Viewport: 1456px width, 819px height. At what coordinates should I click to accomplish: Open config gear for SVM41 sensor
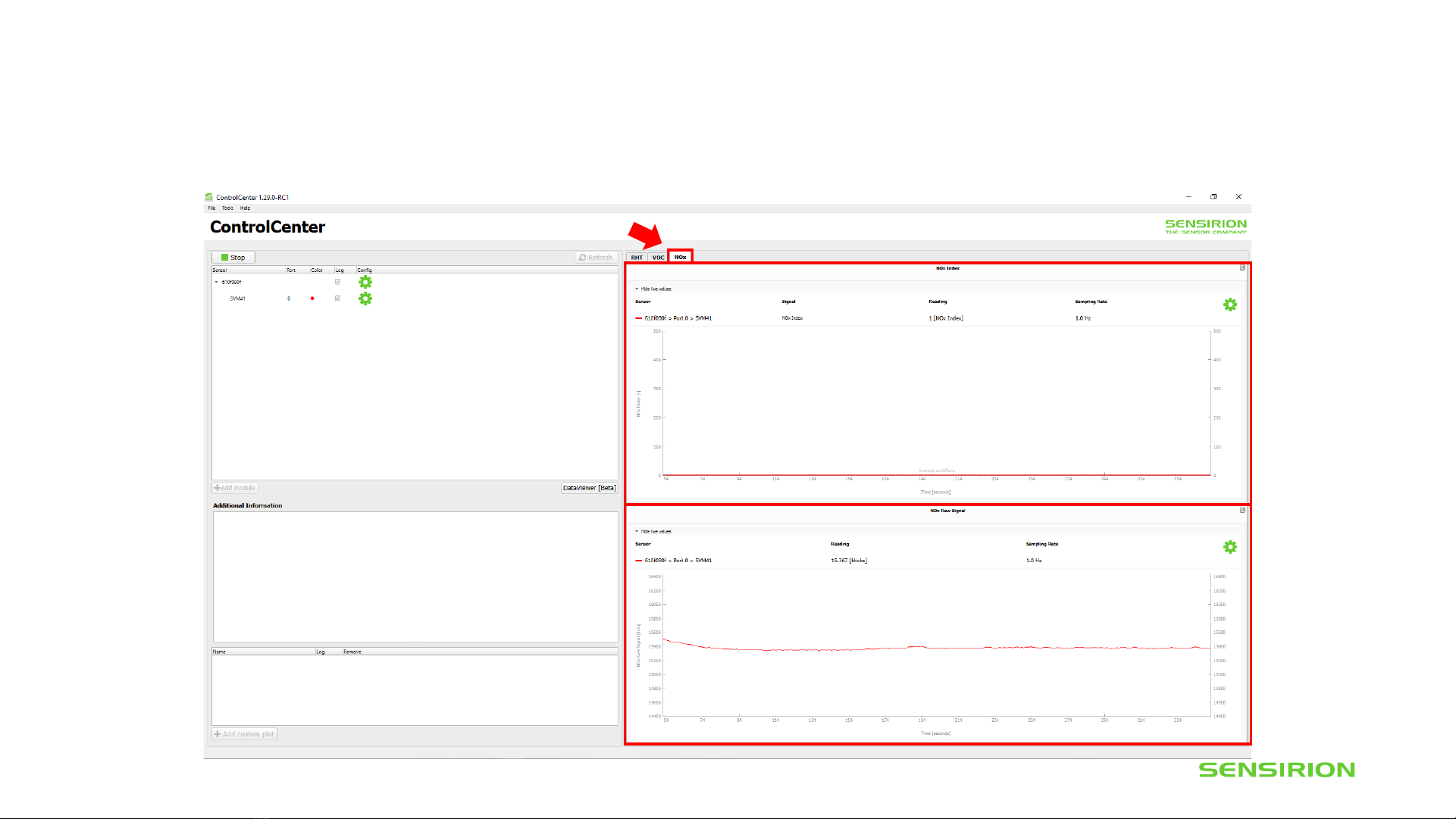click(365, 299)
